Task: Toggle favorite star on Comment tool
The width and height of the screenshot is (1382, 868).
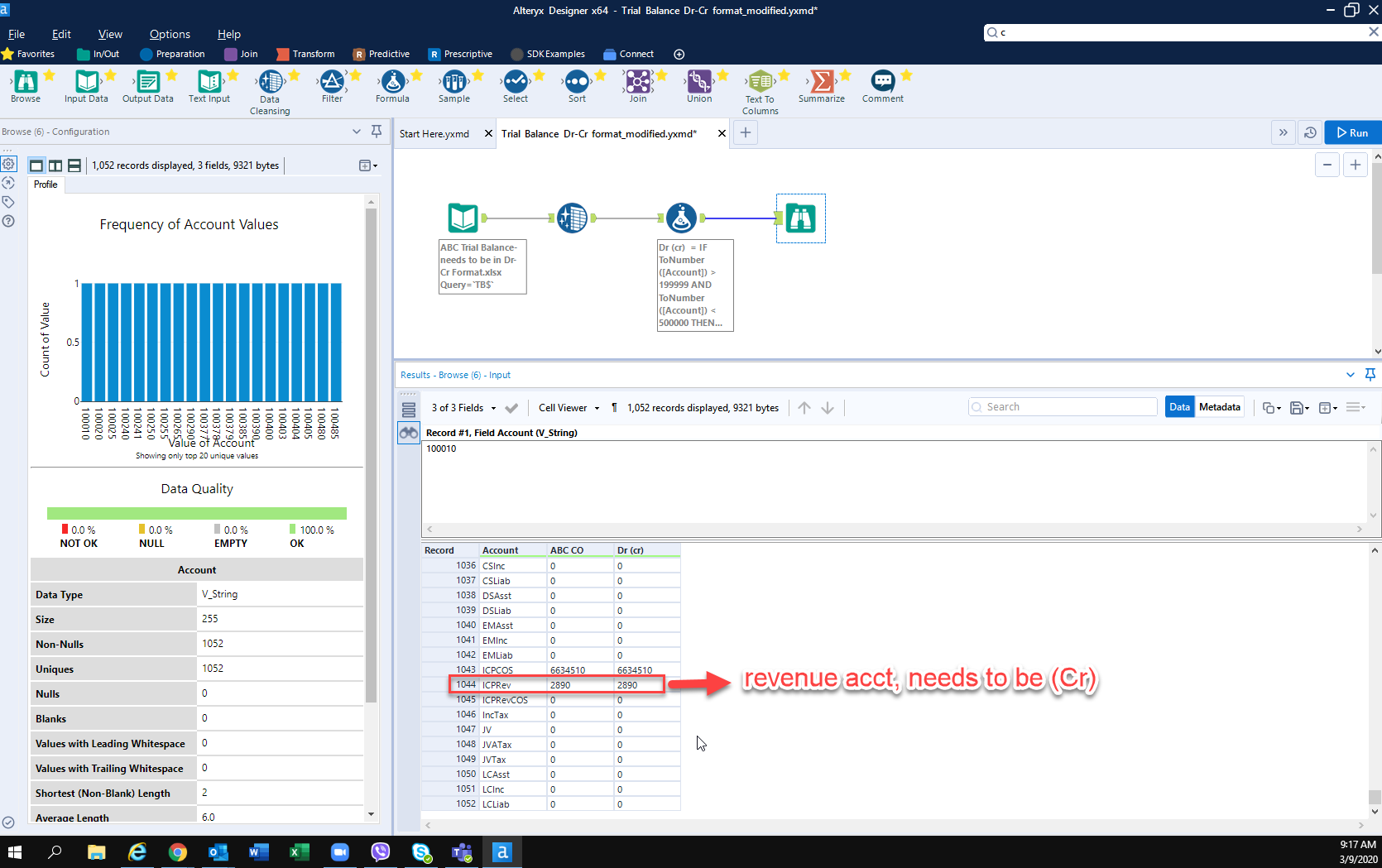Action: 907,75
